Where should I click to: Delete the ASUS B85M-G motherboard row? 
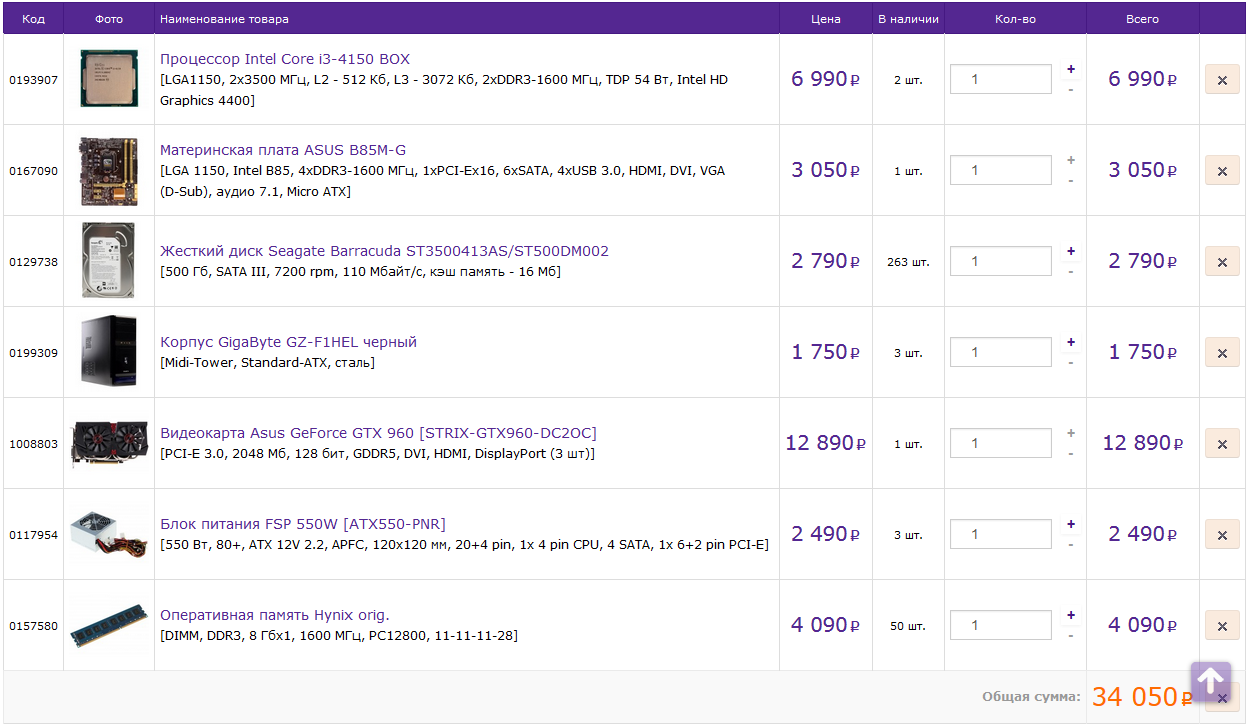click(1221, 171)
